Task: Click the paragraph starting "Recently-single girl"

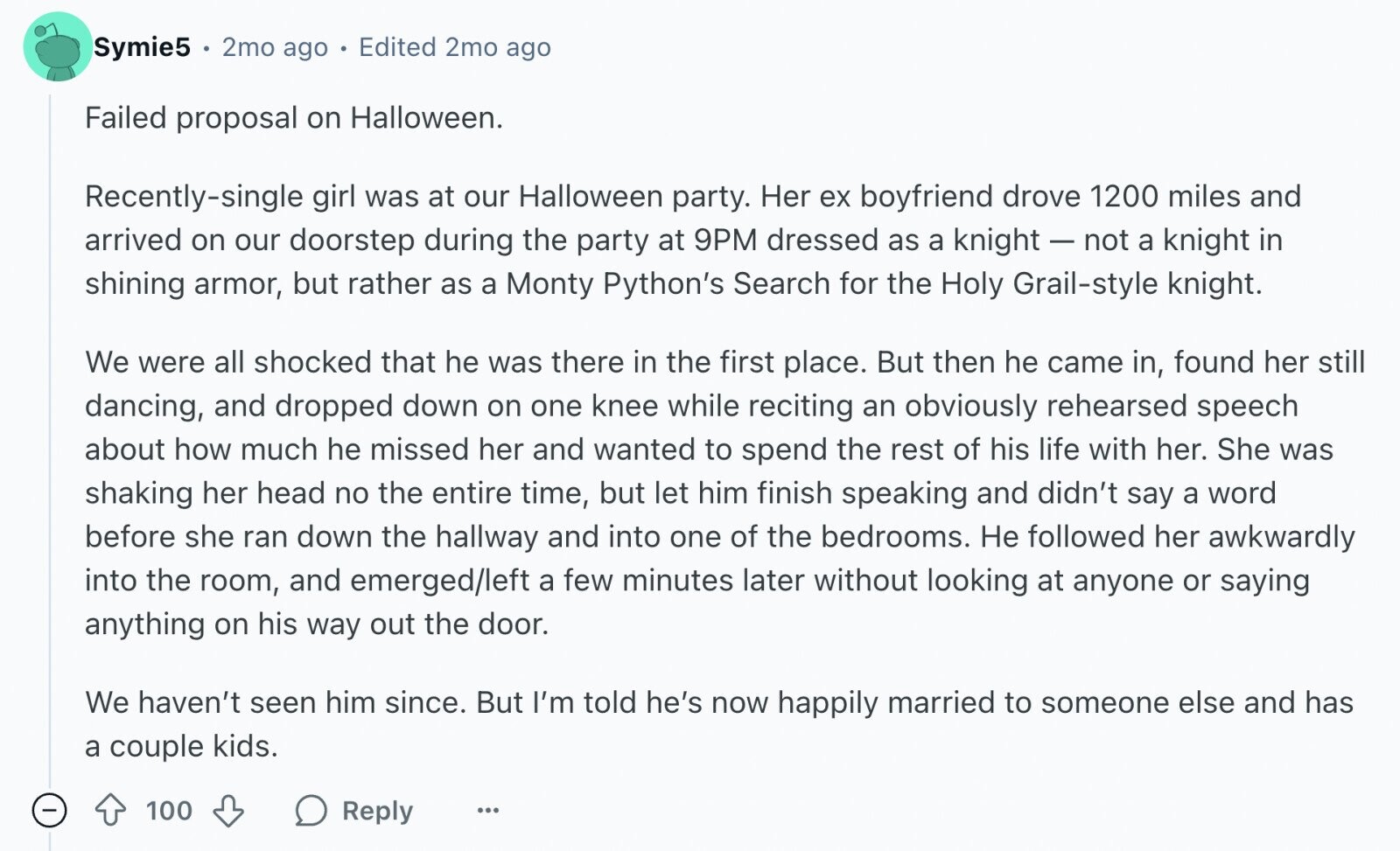Action: pyautogui.click(x=693, y=240)
